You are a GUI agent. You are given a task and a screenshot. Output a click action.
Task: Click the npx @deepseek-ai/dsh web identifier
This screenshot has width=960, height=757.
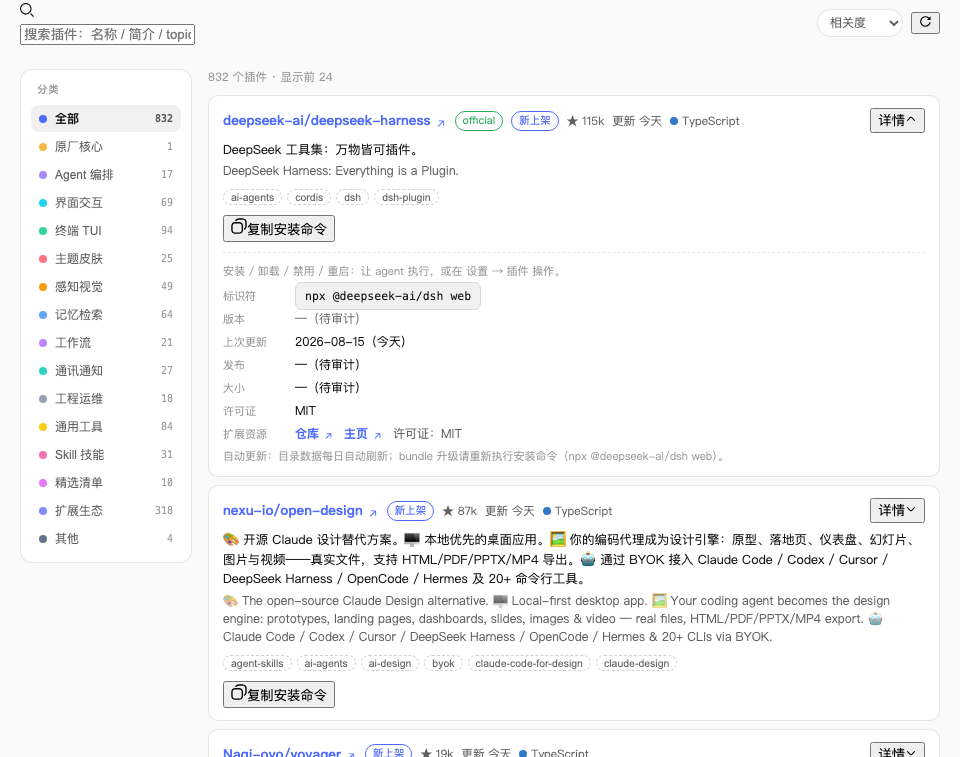click(388, 296)
